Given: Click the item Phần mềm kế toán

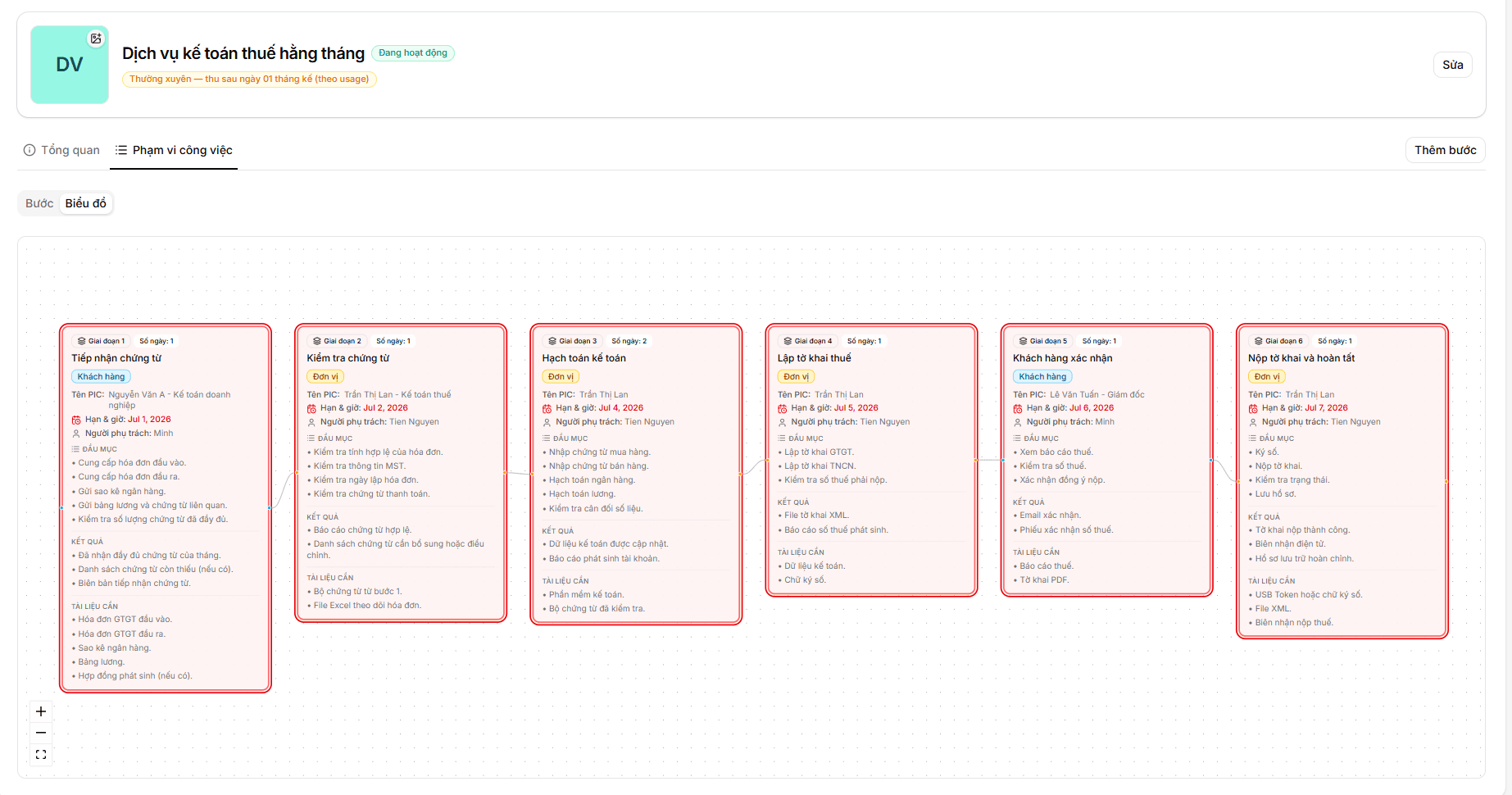Looking at the screenshot, I should point(586,595).
